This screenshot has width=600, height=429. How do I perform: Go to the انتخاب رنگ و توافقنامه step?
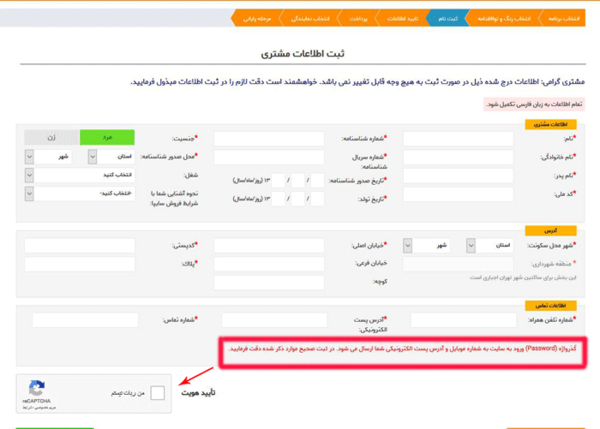point(503,18)
